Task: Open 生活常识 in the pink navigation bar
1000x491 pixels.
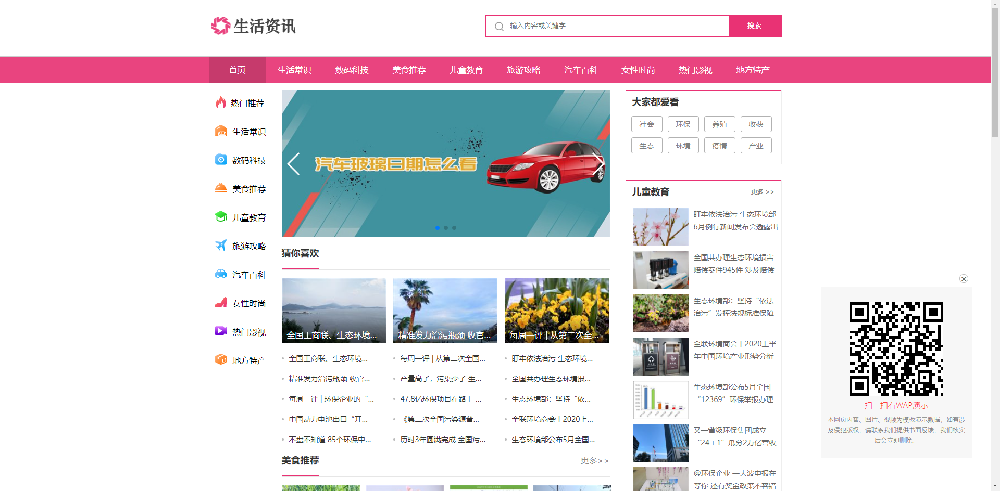Action: click(295, 70)
